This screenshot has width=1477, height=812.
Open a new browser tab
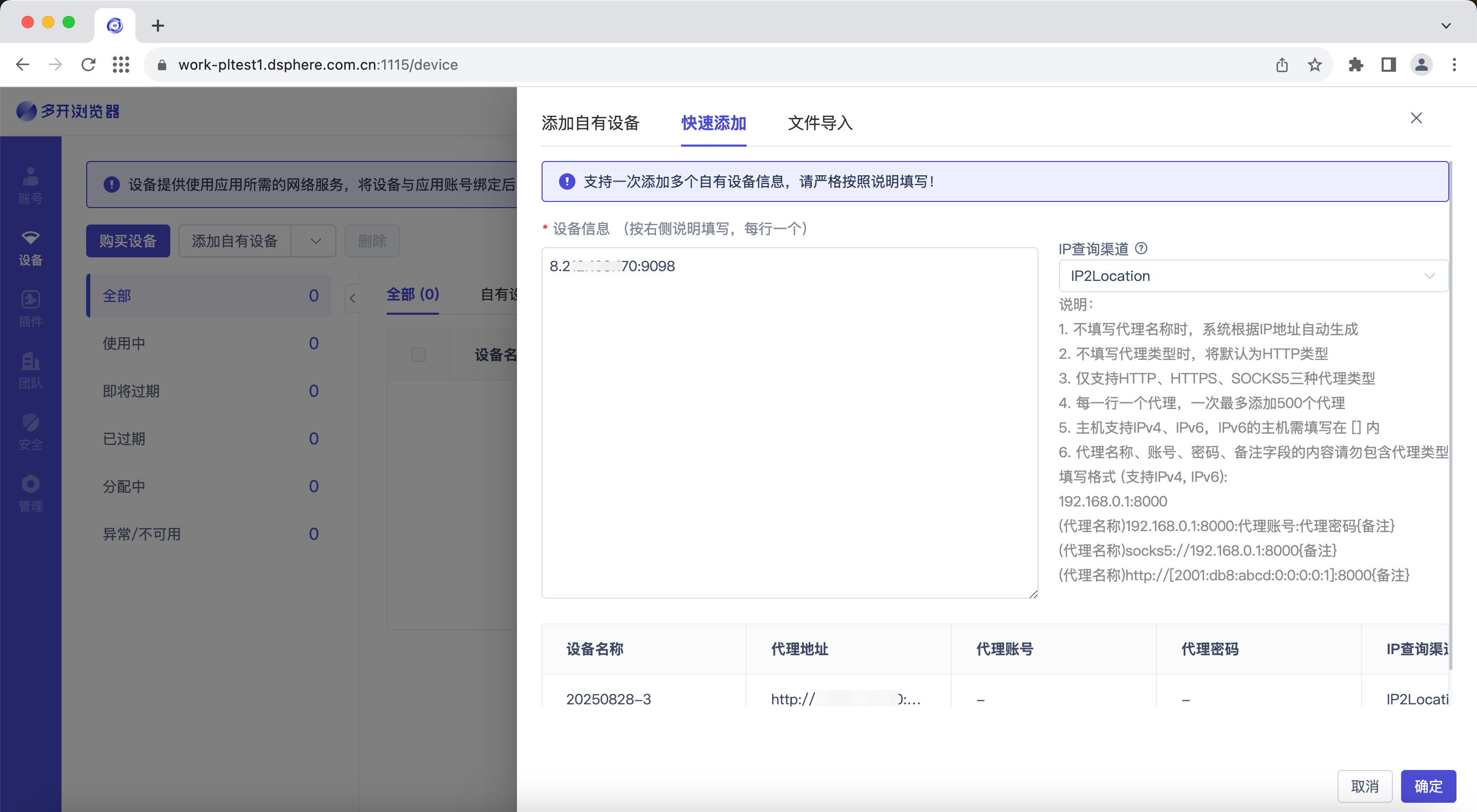click(157, 26)
